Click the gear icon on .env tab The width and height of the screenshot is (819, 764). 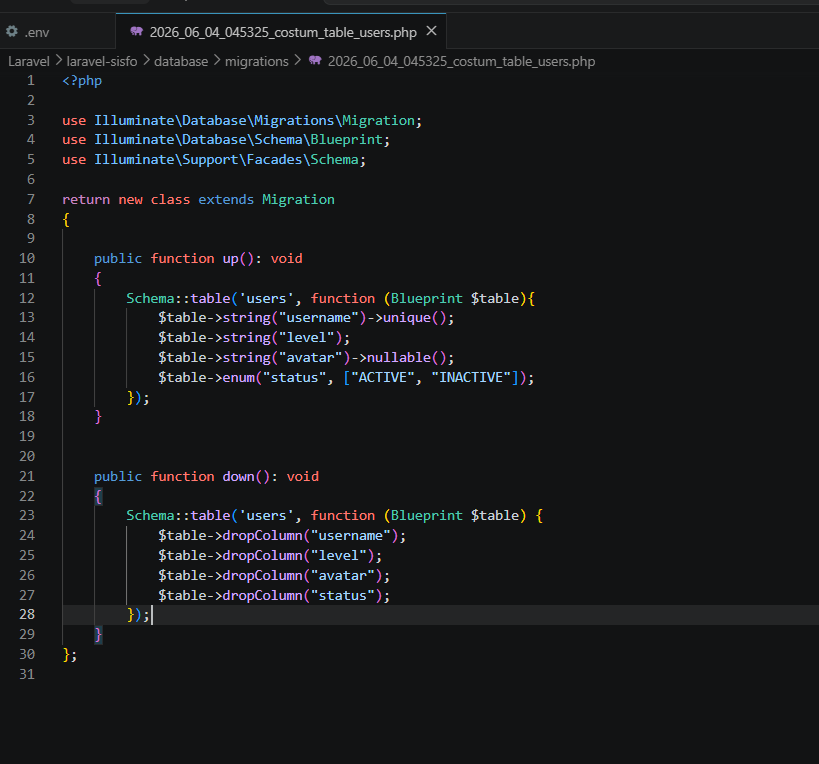click(11, 31)
